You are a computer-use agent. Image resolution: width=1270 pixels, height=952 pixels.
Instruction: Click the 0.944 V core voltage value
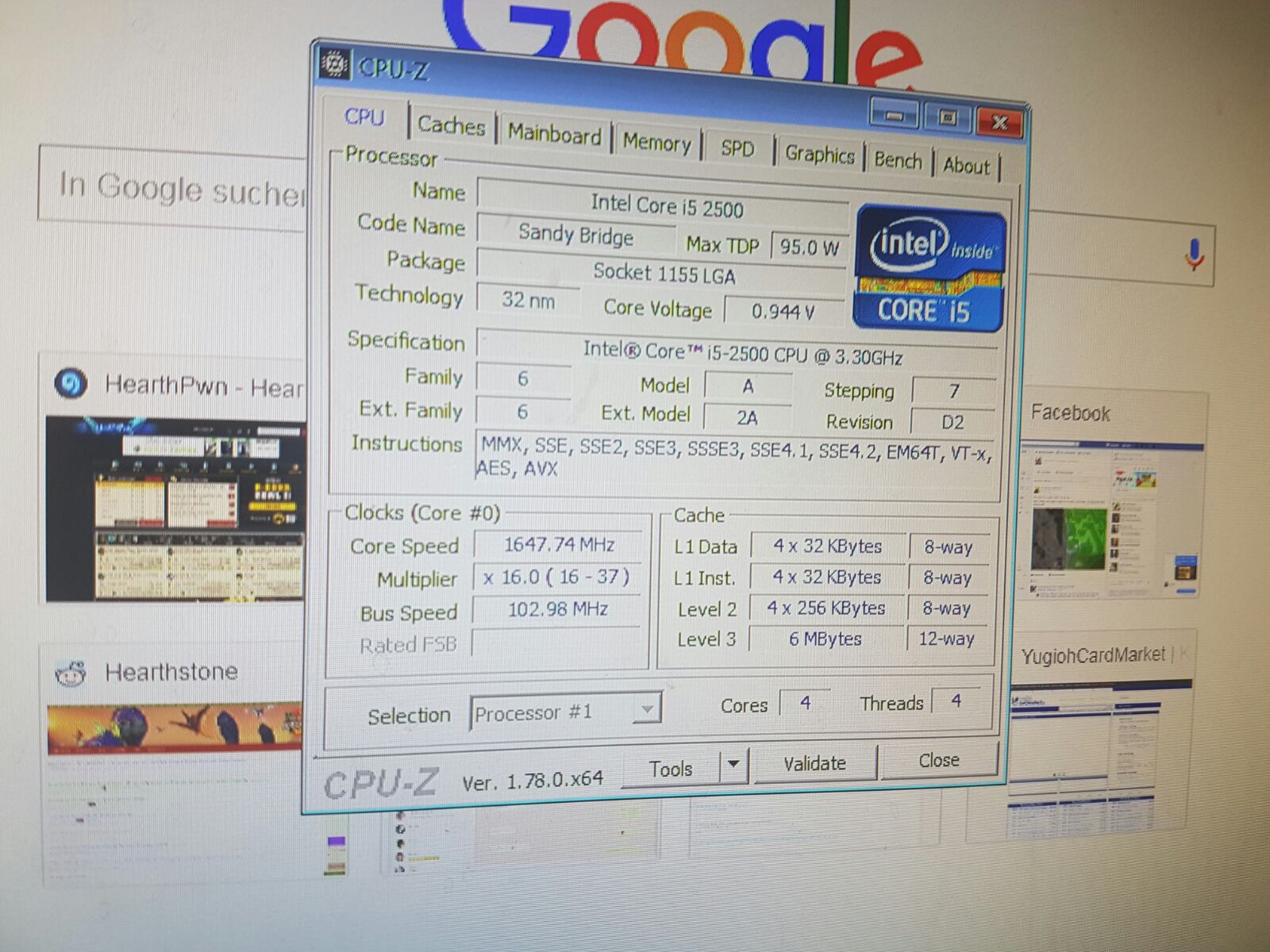click(x=783, y=311)
